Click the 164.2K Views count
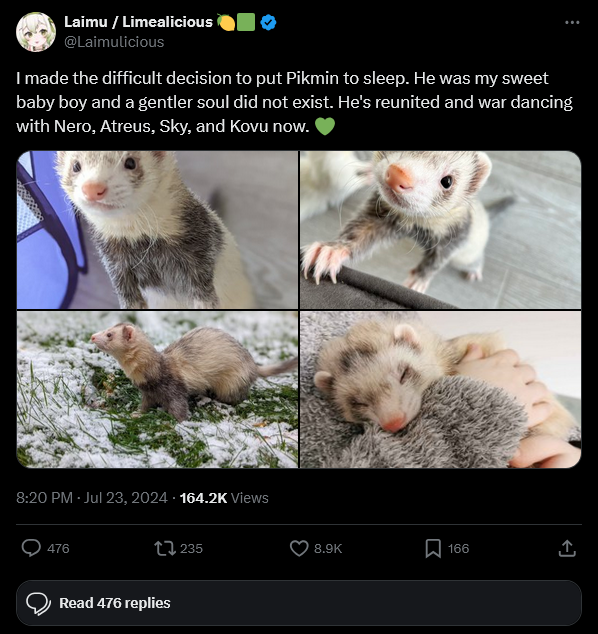Screen dimensions: 598x634 [x=224, y=498]
